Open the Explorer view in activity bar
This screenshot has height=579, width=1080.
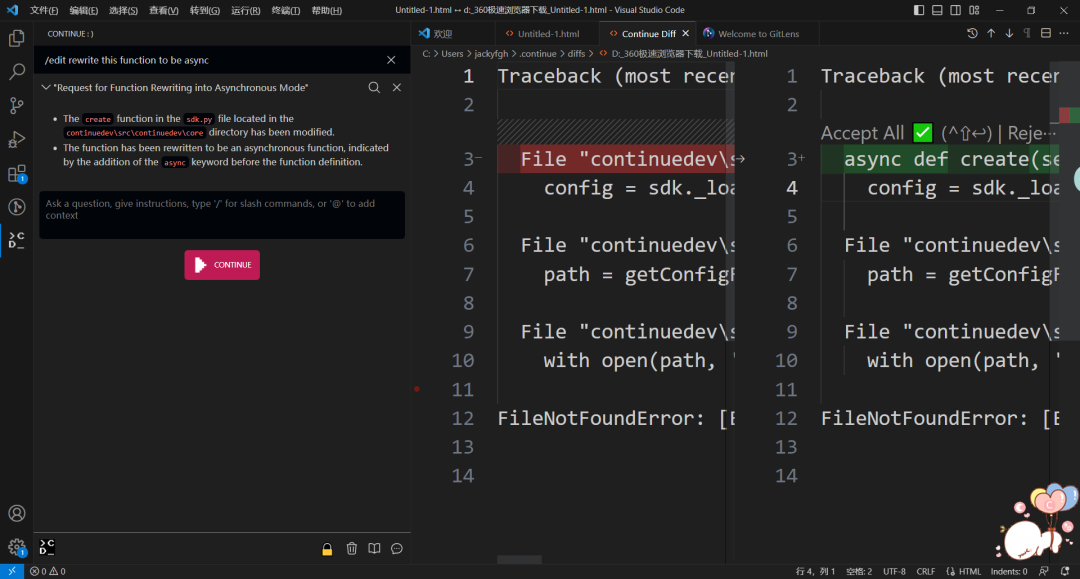point(17,38)
